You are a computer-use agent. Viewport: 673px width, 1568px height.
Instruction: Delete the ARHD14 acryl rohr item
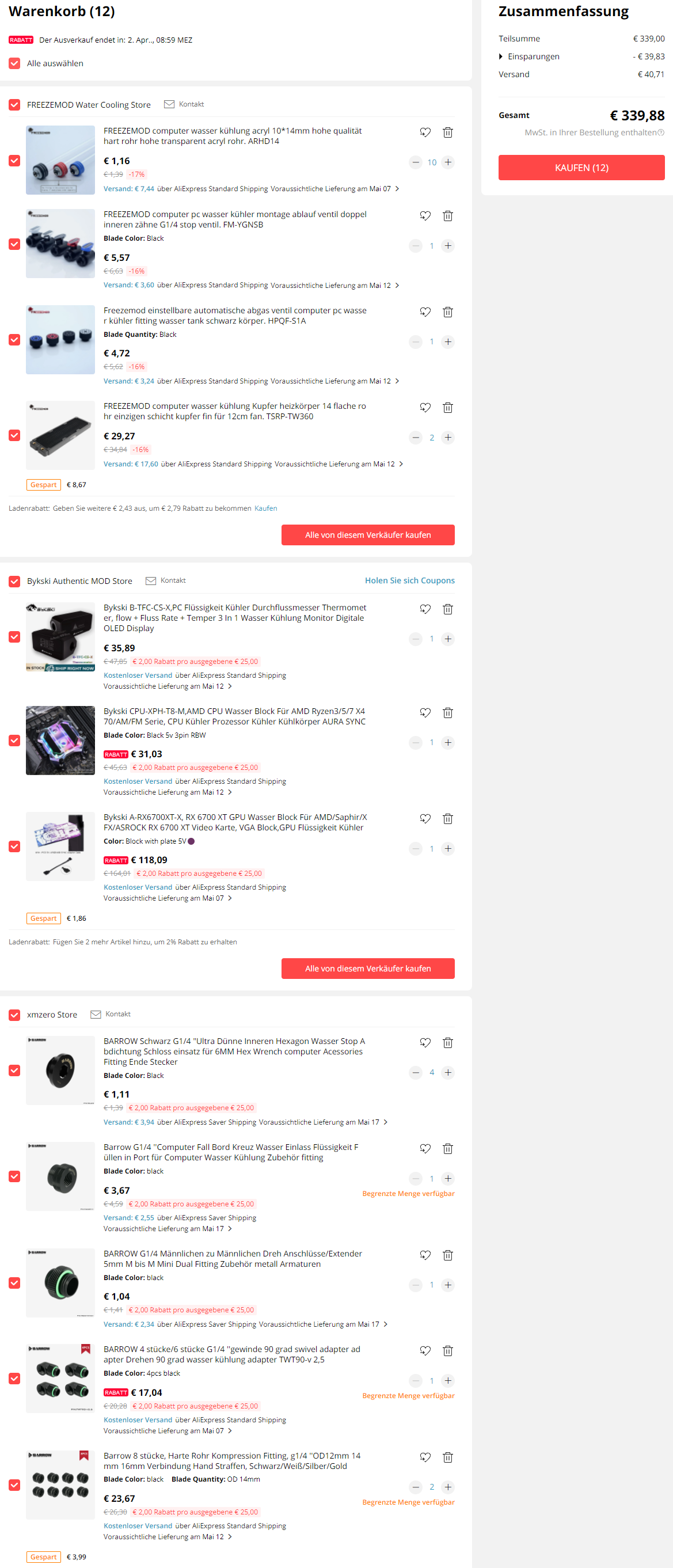coord(447,132)
